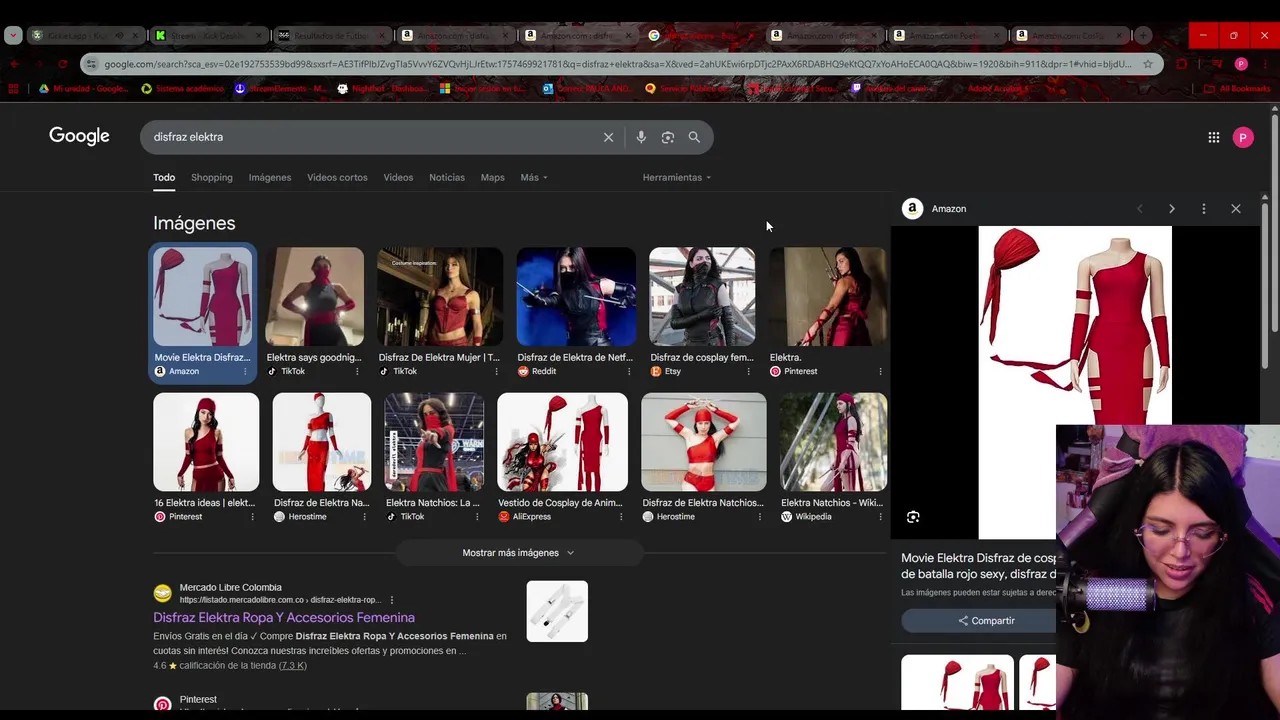This screenshot has width=1280, height=720.
Task: Switch to the 'Imágenes' tab
Action: (x=270, y=178)
